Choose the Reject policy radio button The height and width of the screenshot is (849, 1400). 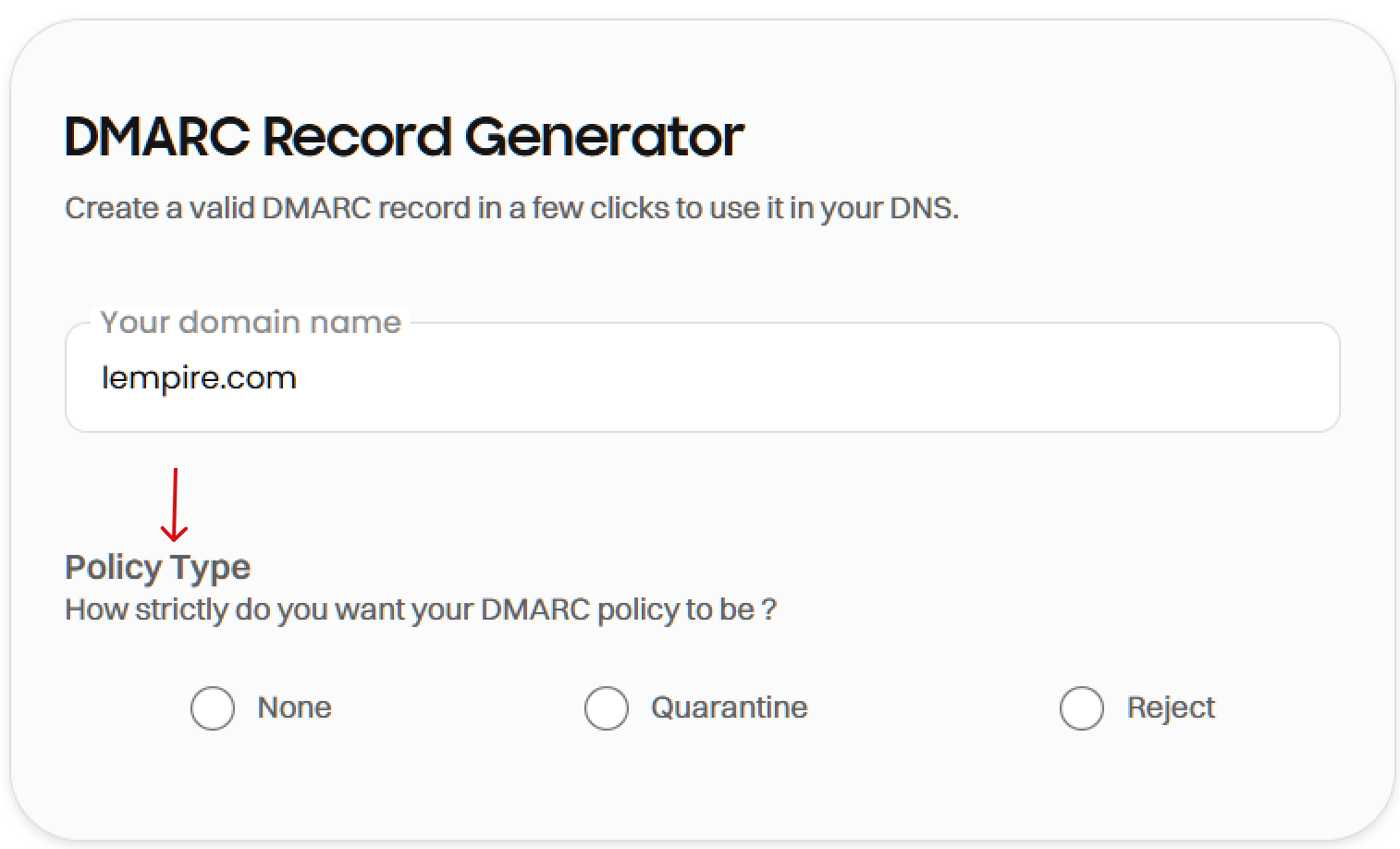pyautogui.click(x=1082, y=708)
